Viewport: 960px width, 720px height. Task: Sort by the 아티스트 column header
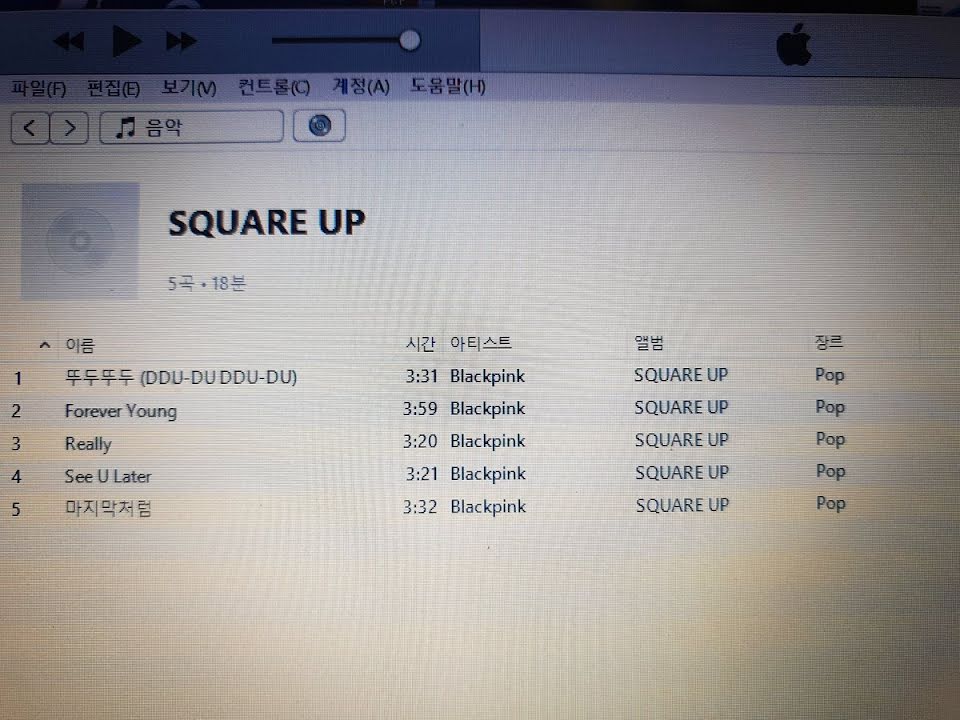481,343
